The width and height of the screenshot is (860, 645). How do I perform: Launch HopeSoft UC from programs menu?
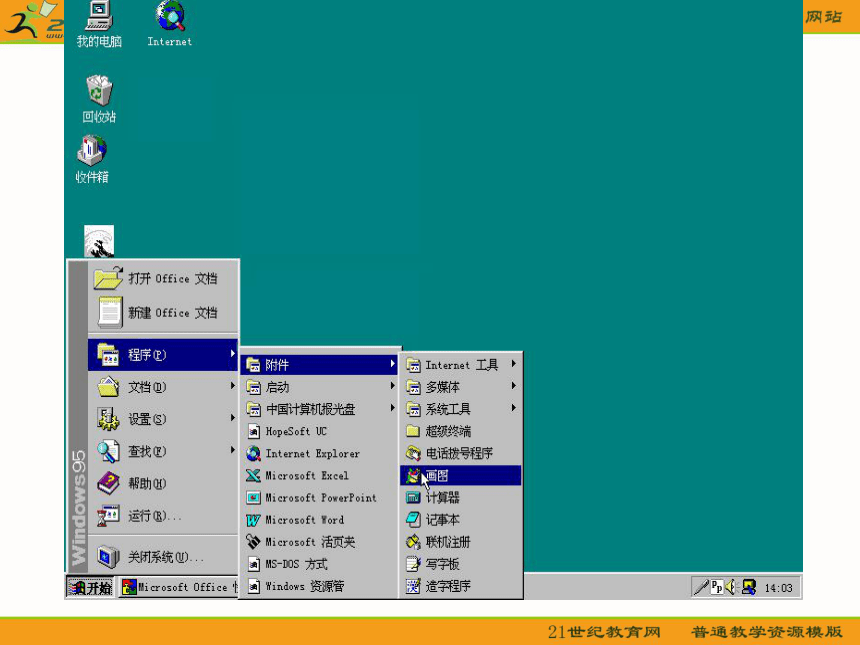319,431
